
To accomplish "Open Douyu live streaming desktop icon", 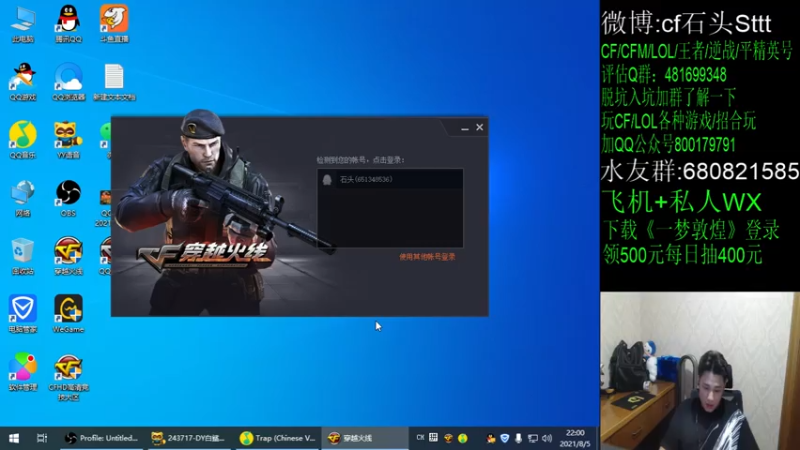I will click(x=114, y=24).
